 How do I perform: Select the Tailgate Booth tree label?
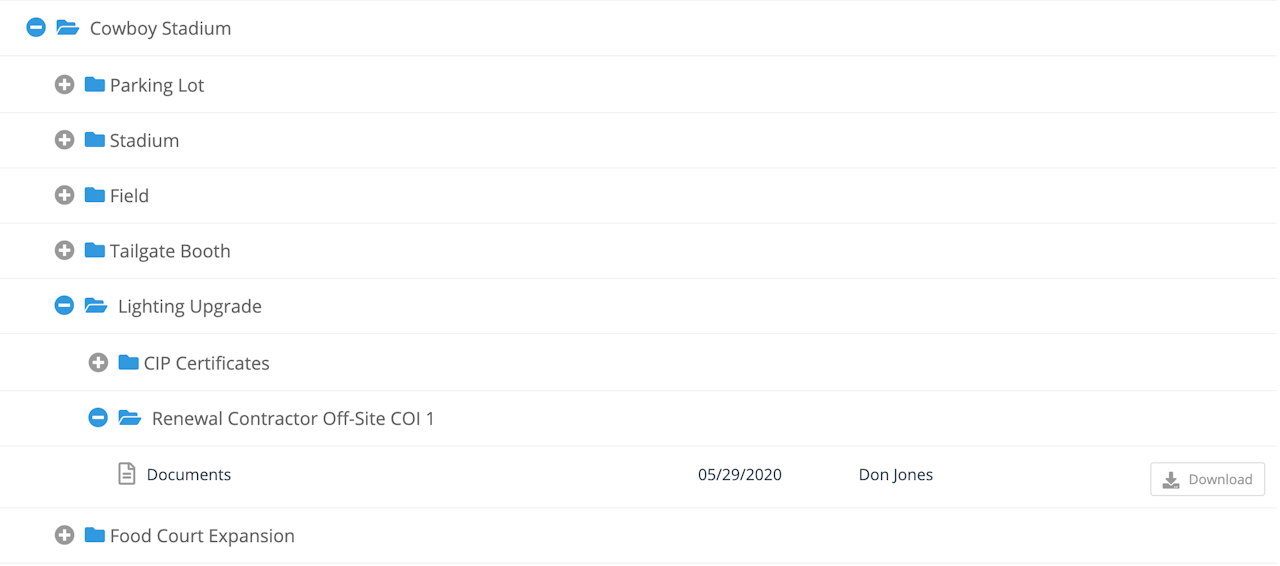(170, 251)
